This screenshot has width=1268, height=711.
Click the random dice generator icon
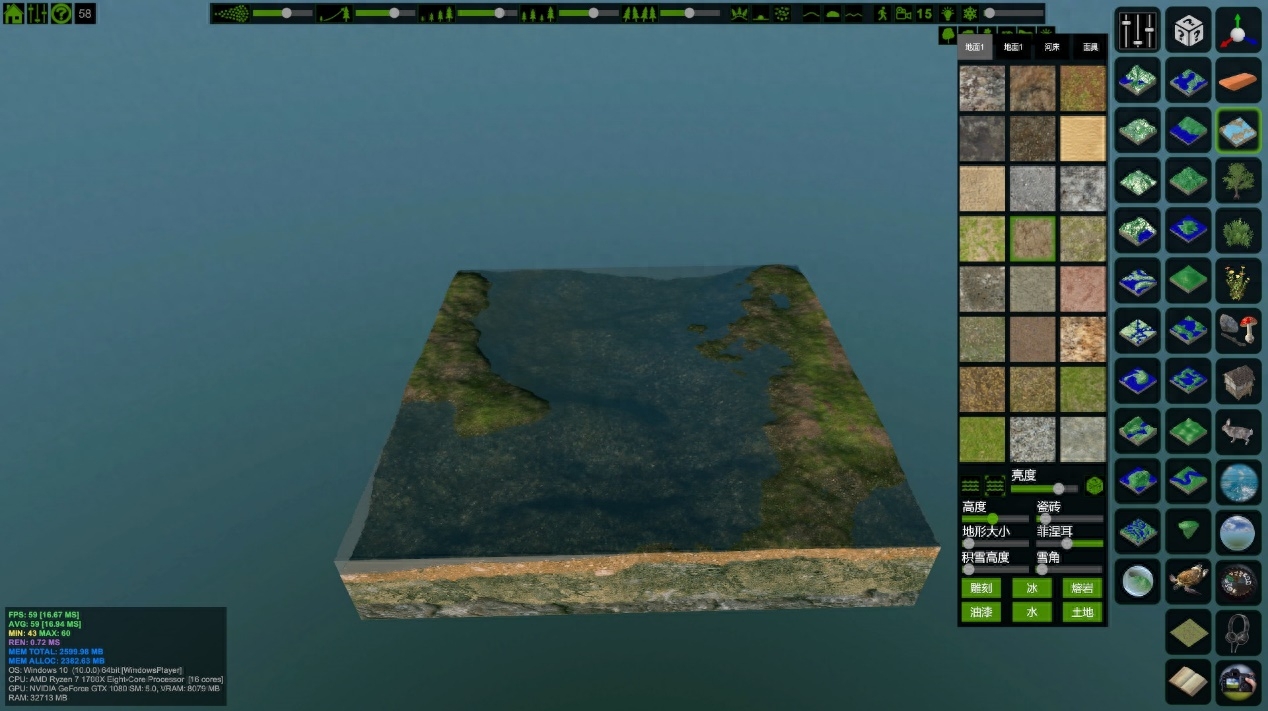tap(1188, 30)
